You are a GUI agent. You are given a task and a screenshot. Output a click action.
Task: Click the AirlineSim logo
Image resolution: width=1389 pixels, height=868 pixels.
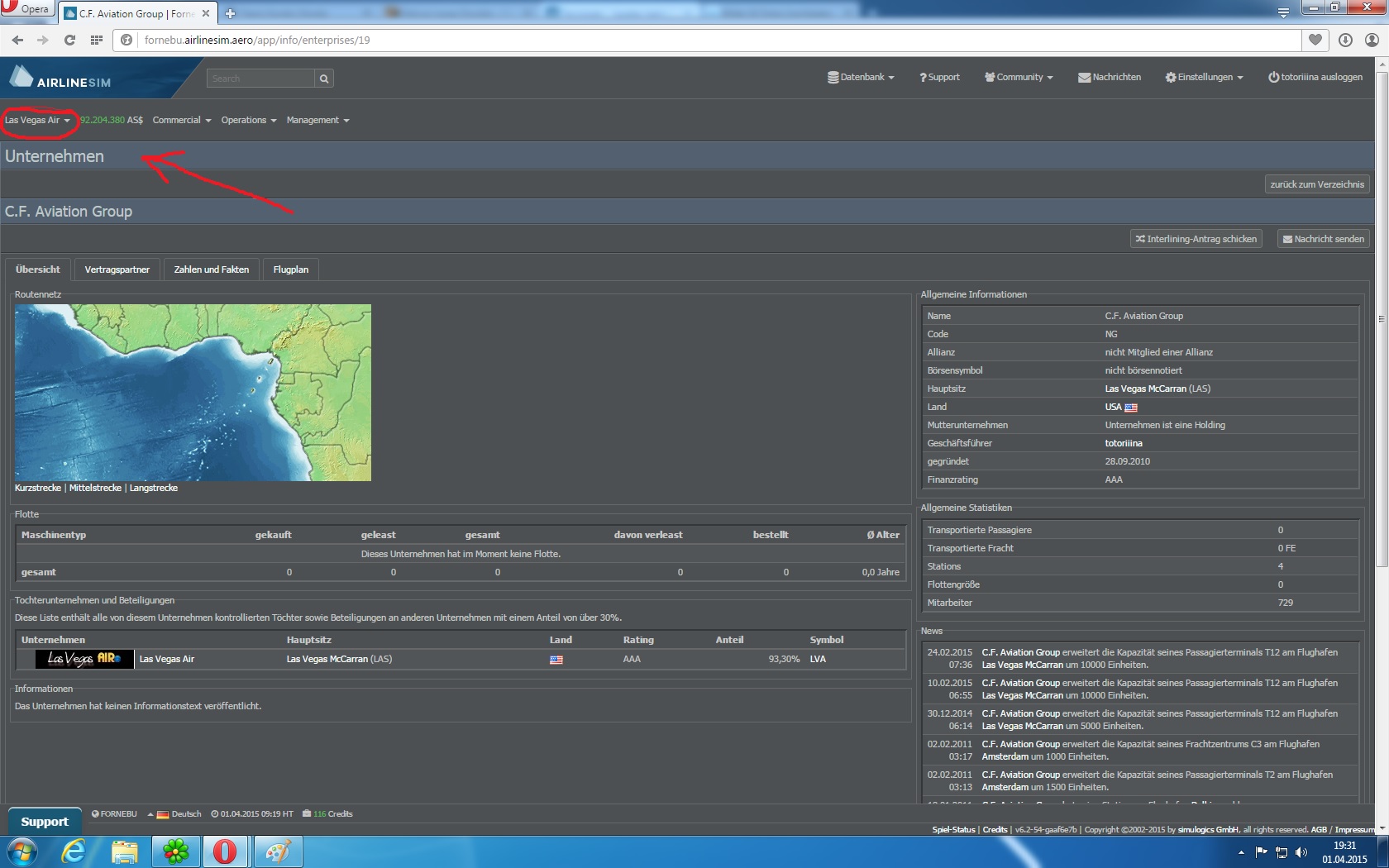pyautogui.click(x=60, y=78)
